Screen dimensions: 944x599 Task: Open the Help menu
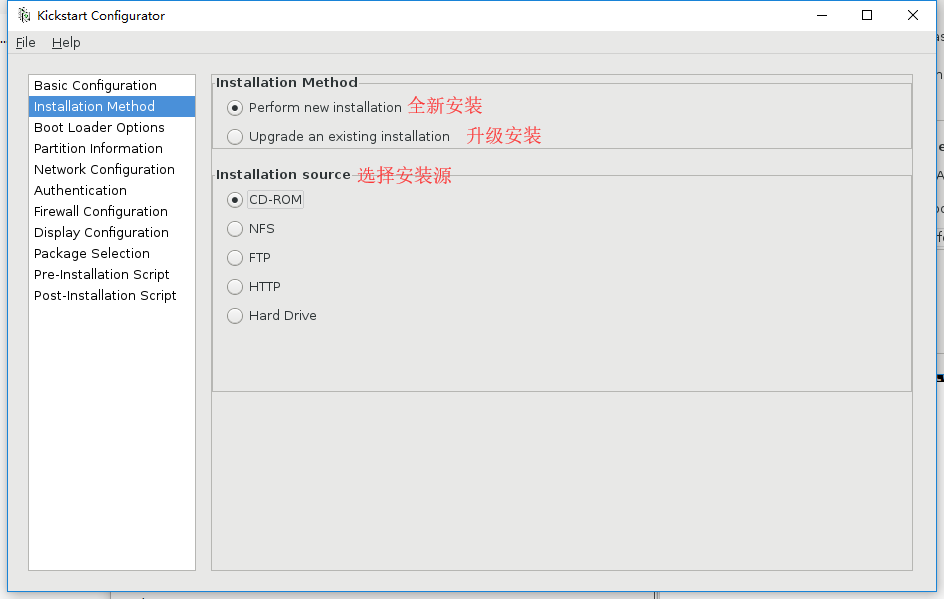[x=66, y=43]
